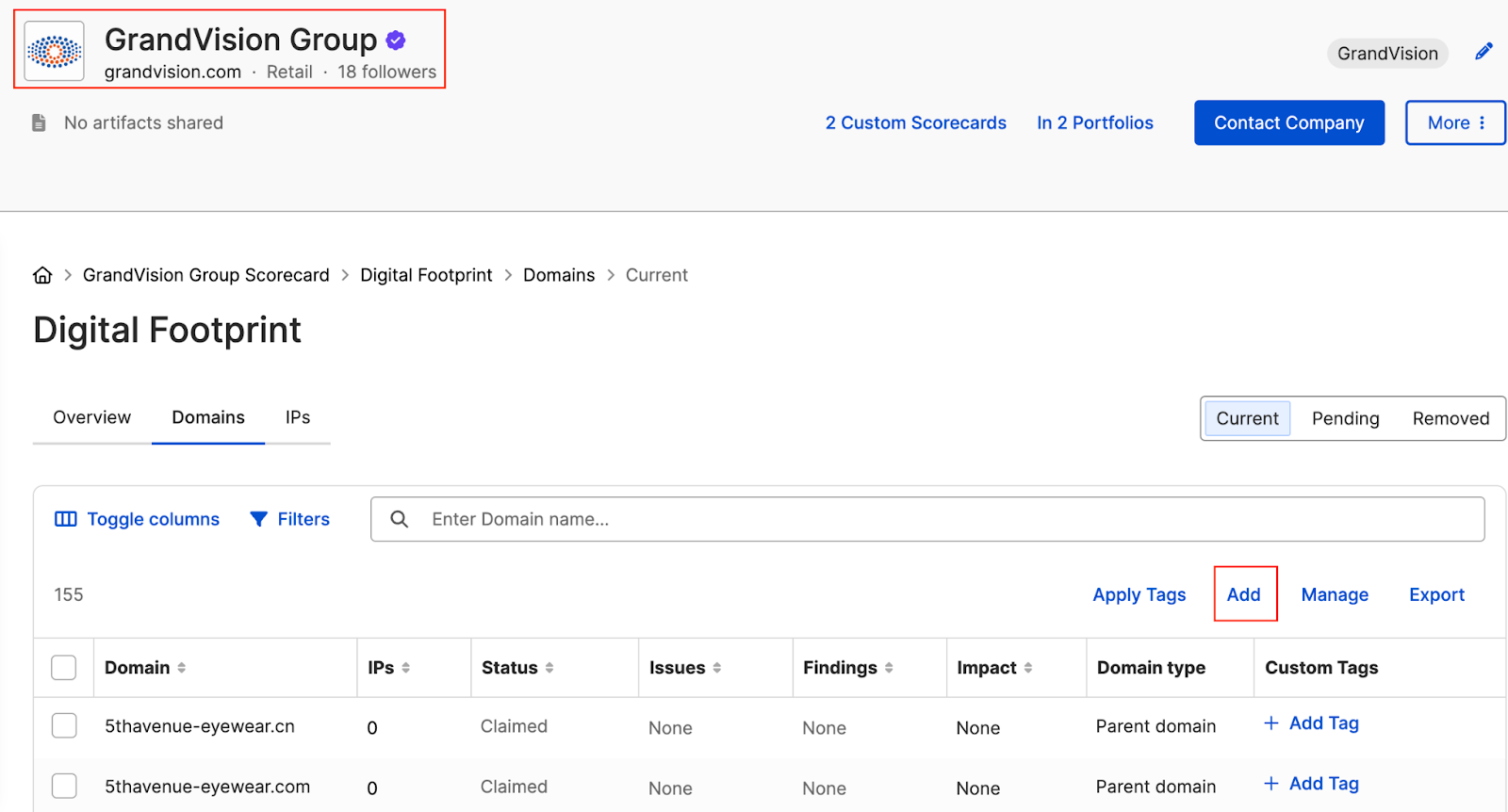
Task: Click the Toggle columns label
Action: (154, 519)
